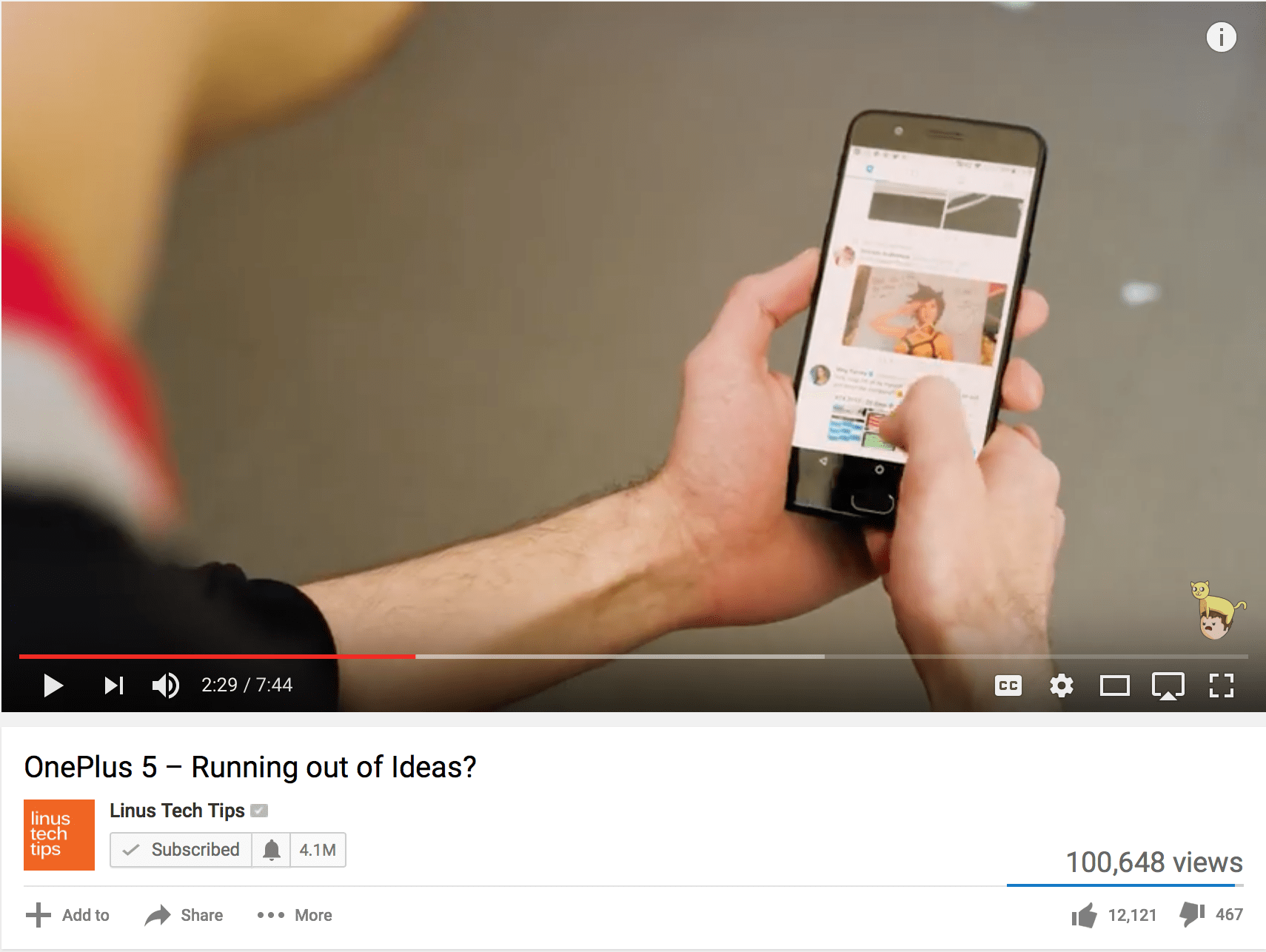Click the Linus Tech Tips avatar thumbnail

[x=59, y=835]
